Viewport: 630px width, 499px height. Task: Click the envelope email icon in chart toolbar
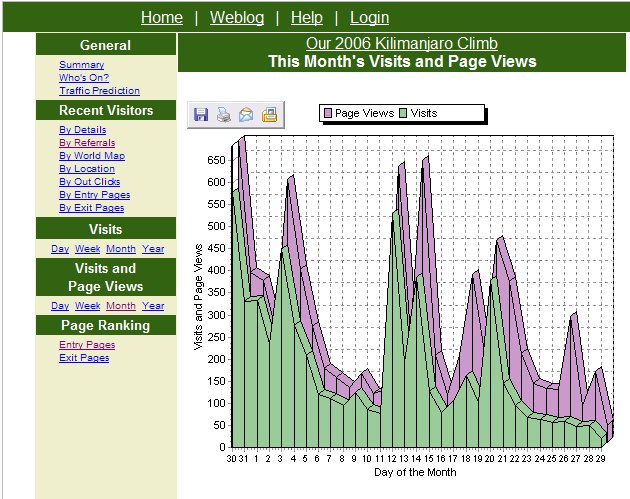click(x=246, y=115)
